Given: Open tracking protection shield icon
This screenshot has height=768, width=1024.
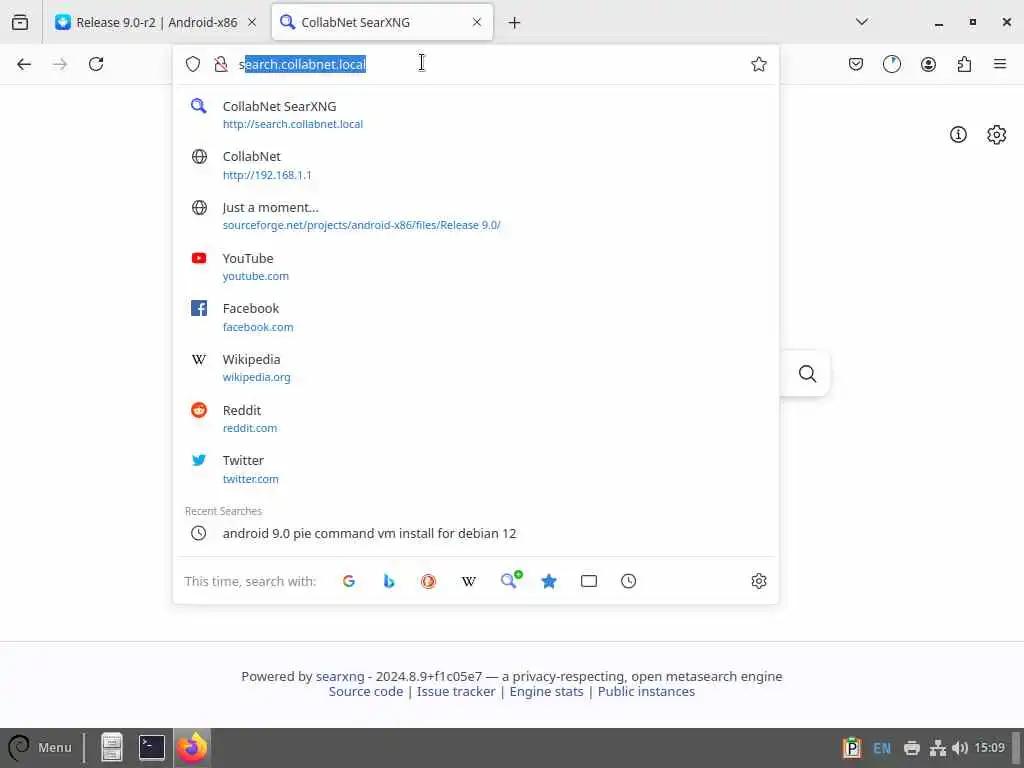Looking at the screenshot, I should (x=193, y=64).
